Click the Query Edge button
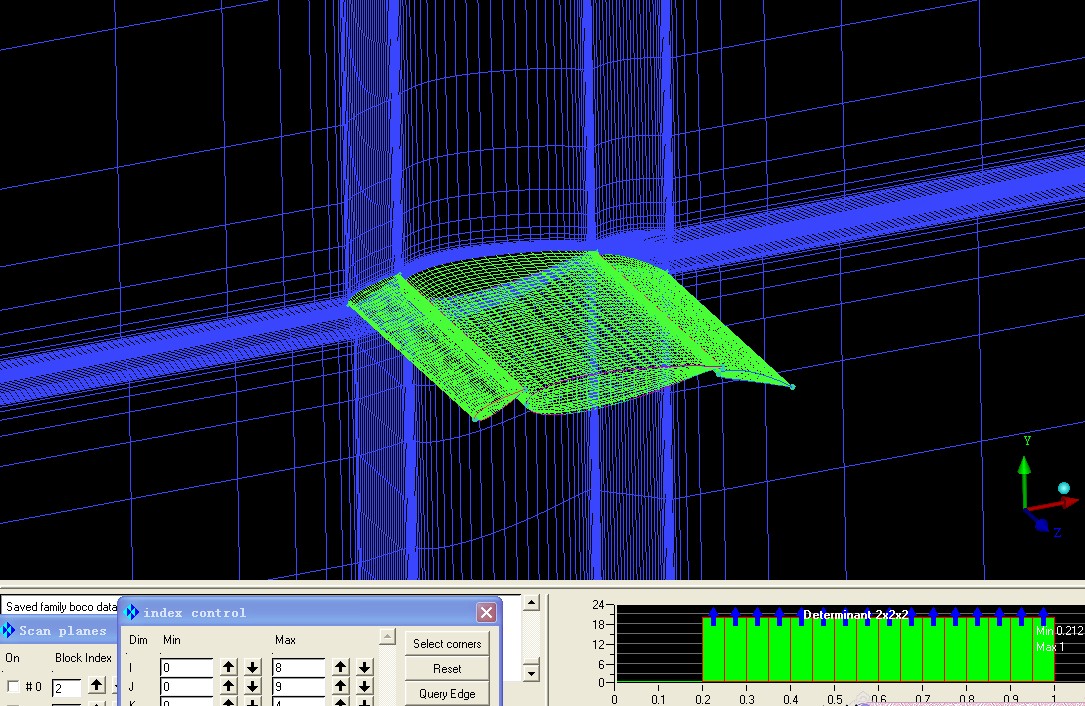Screen dimensions: 1085x706 447,694
